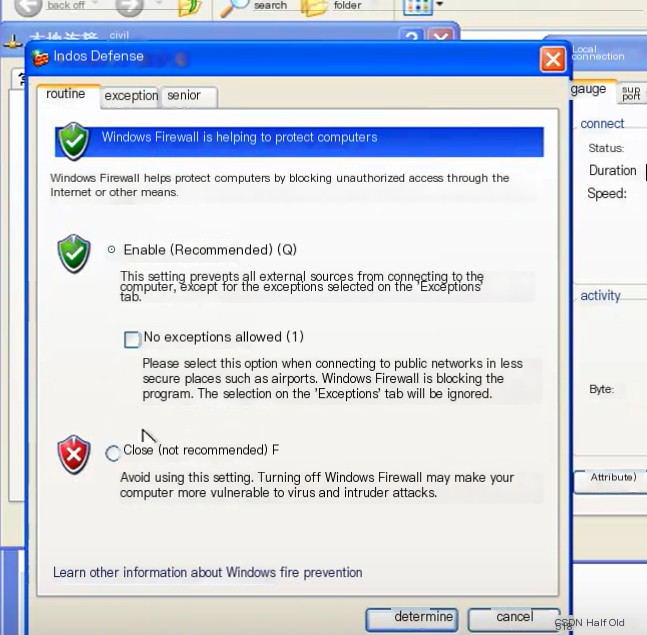Click the folder icon in Explorer toolbar

point(314,7)
